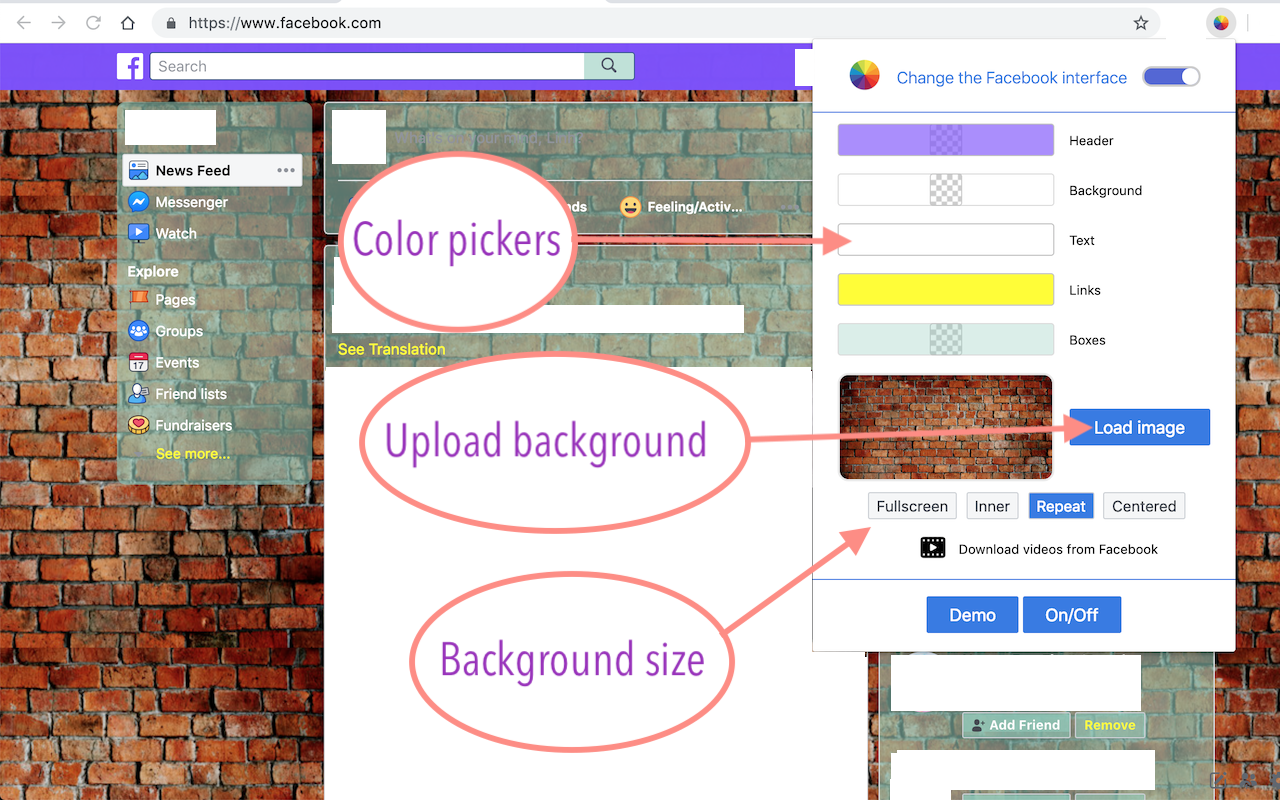Bookmark this page with the star icon
Screen dimensions: 1280x800
tap(1140, 23)
